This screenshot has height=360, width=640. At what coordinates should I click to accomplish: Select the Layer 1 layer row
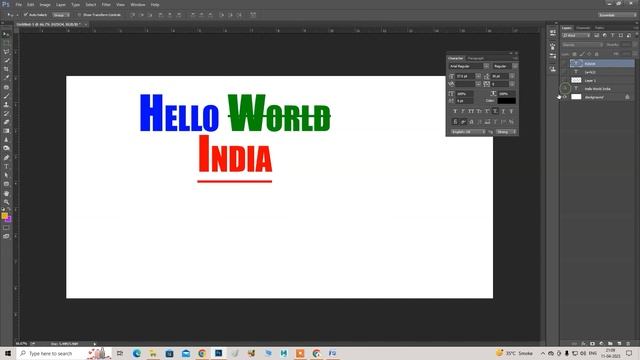[602, 80]
